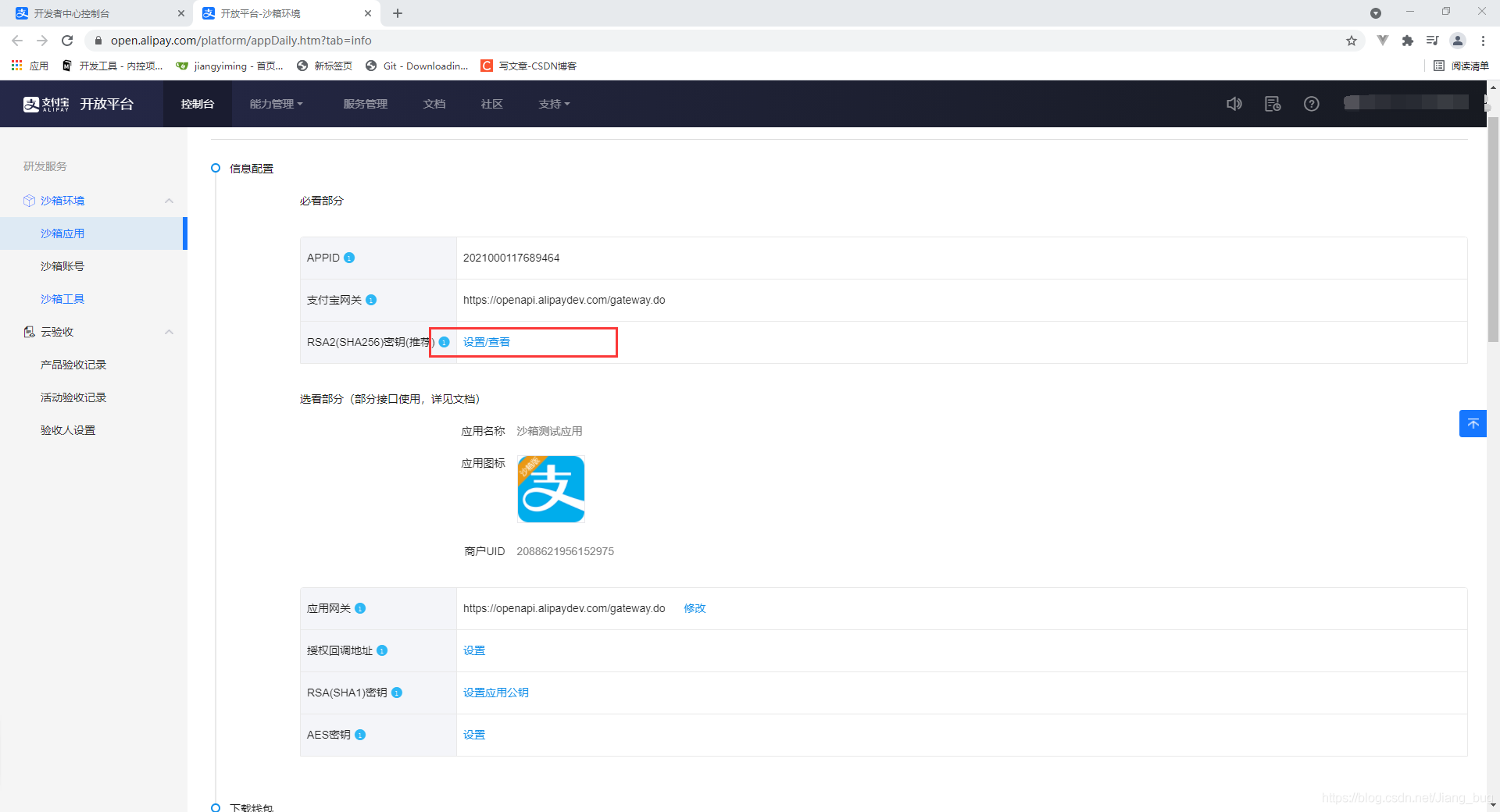This screenshot has width=1500, height=812.
Task: Open the 能力管理 dropdown menu
Action: coord(276,104)
